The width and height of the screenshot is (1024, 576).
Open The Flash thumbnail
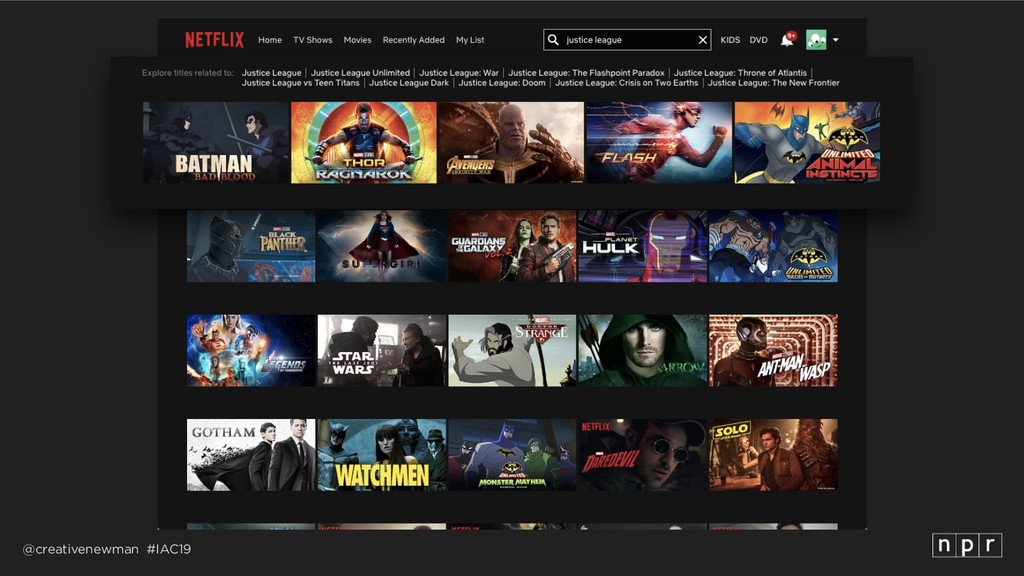659,142
